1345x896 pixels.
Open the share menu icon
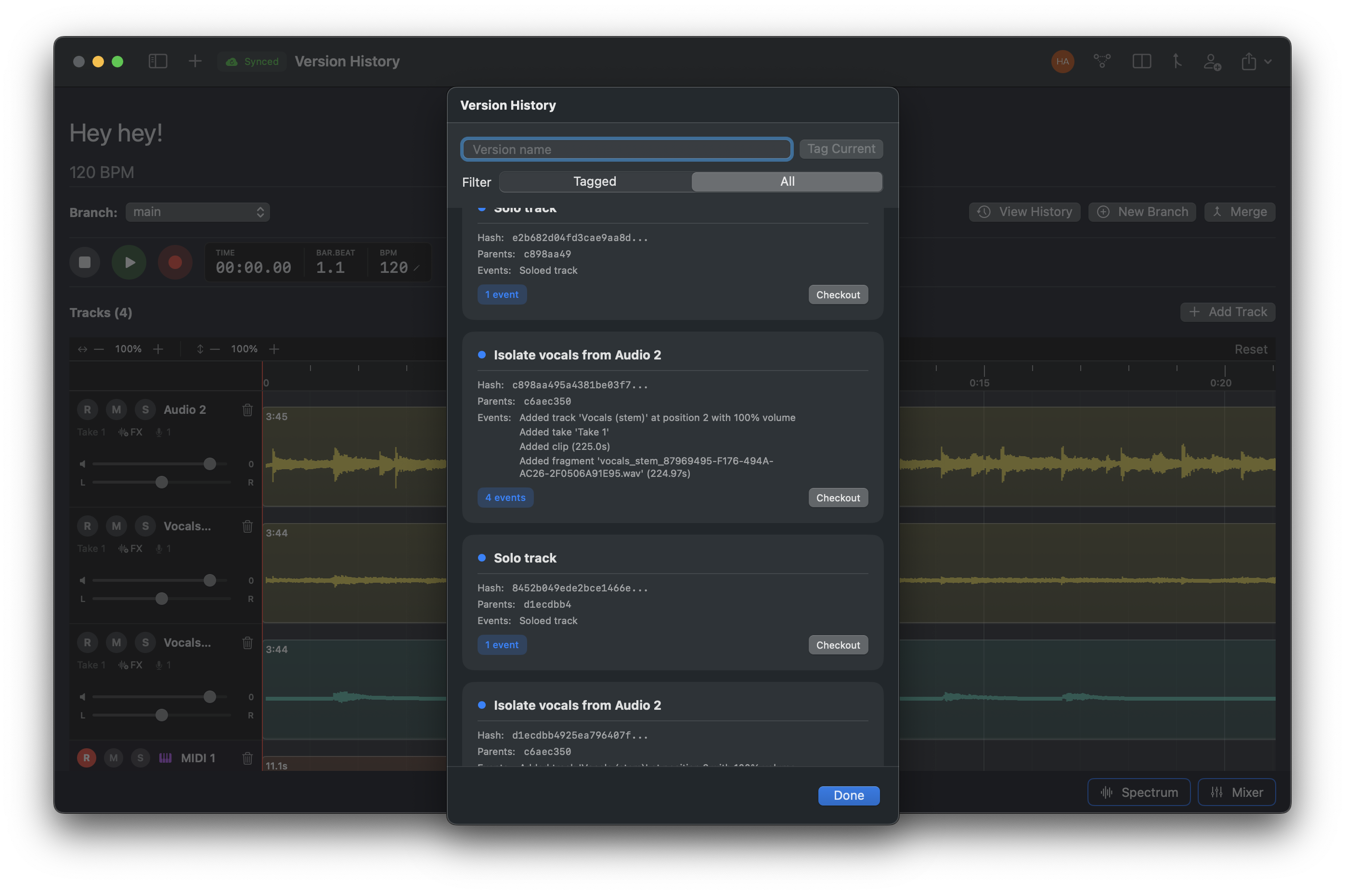click(x=1248, y=61)
